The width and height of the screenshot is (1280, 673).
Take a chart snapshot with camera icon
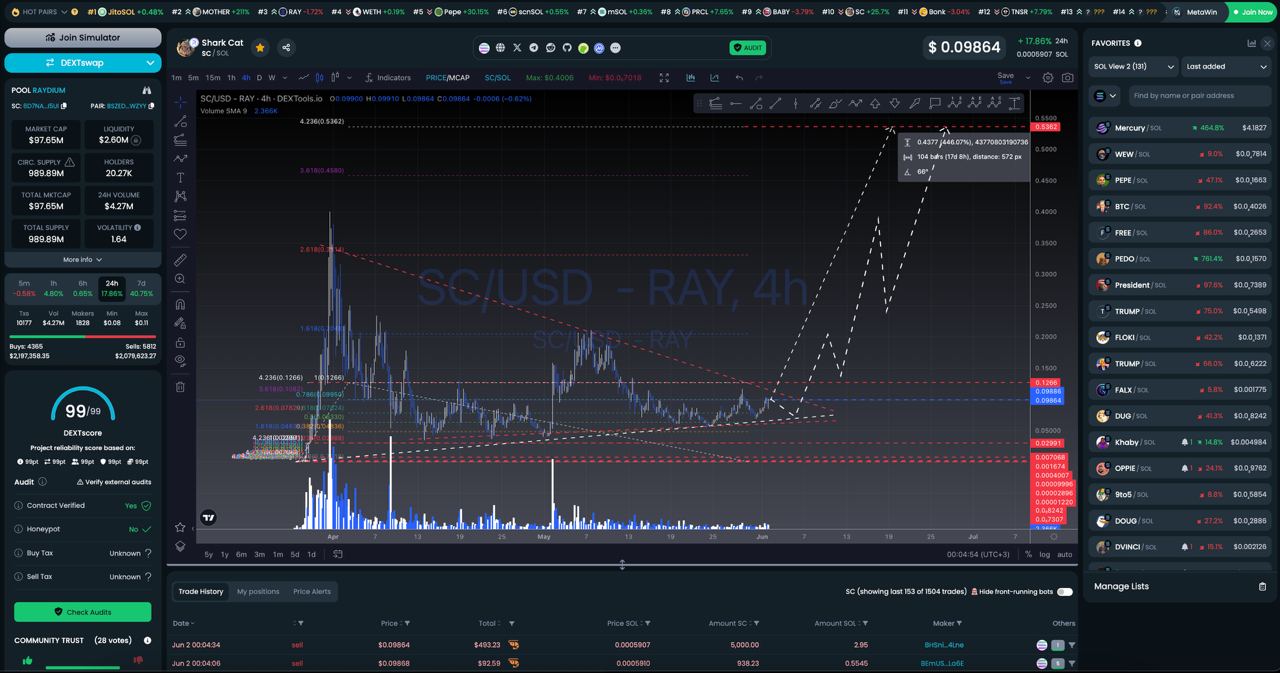tap(1068, 77)
